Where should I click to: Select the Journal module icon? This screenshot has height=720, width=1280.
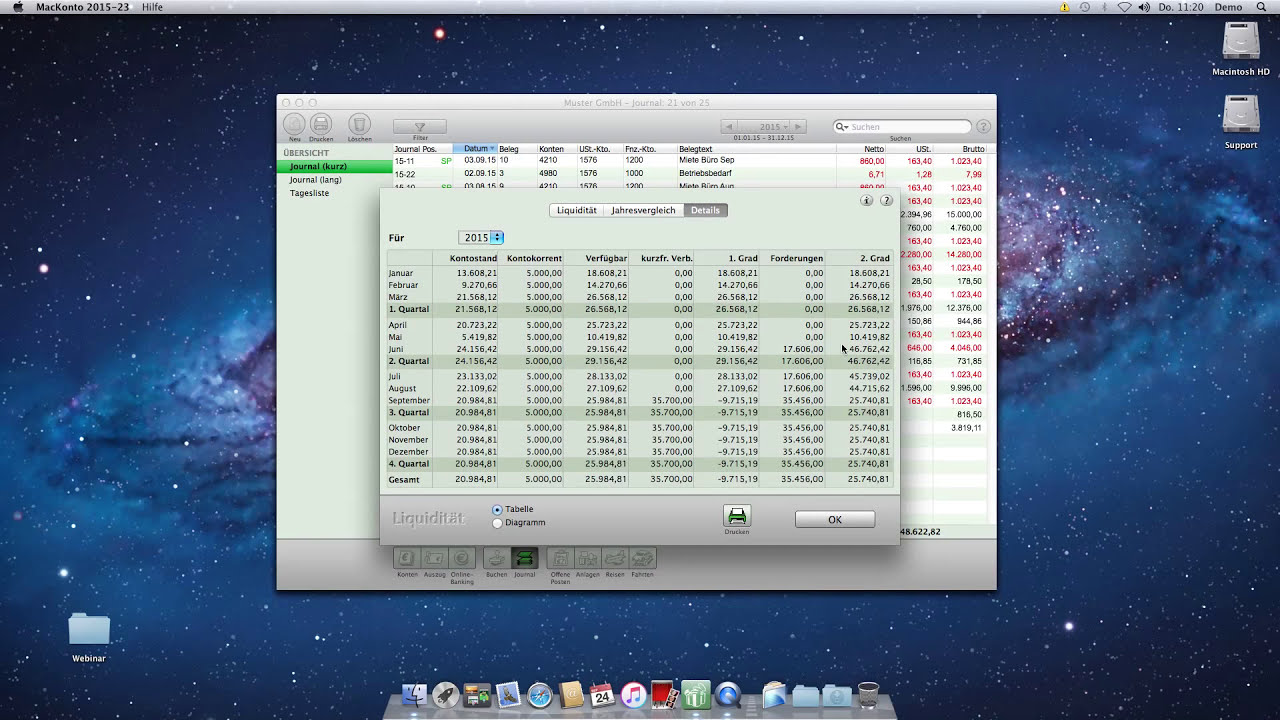[524, 558]
